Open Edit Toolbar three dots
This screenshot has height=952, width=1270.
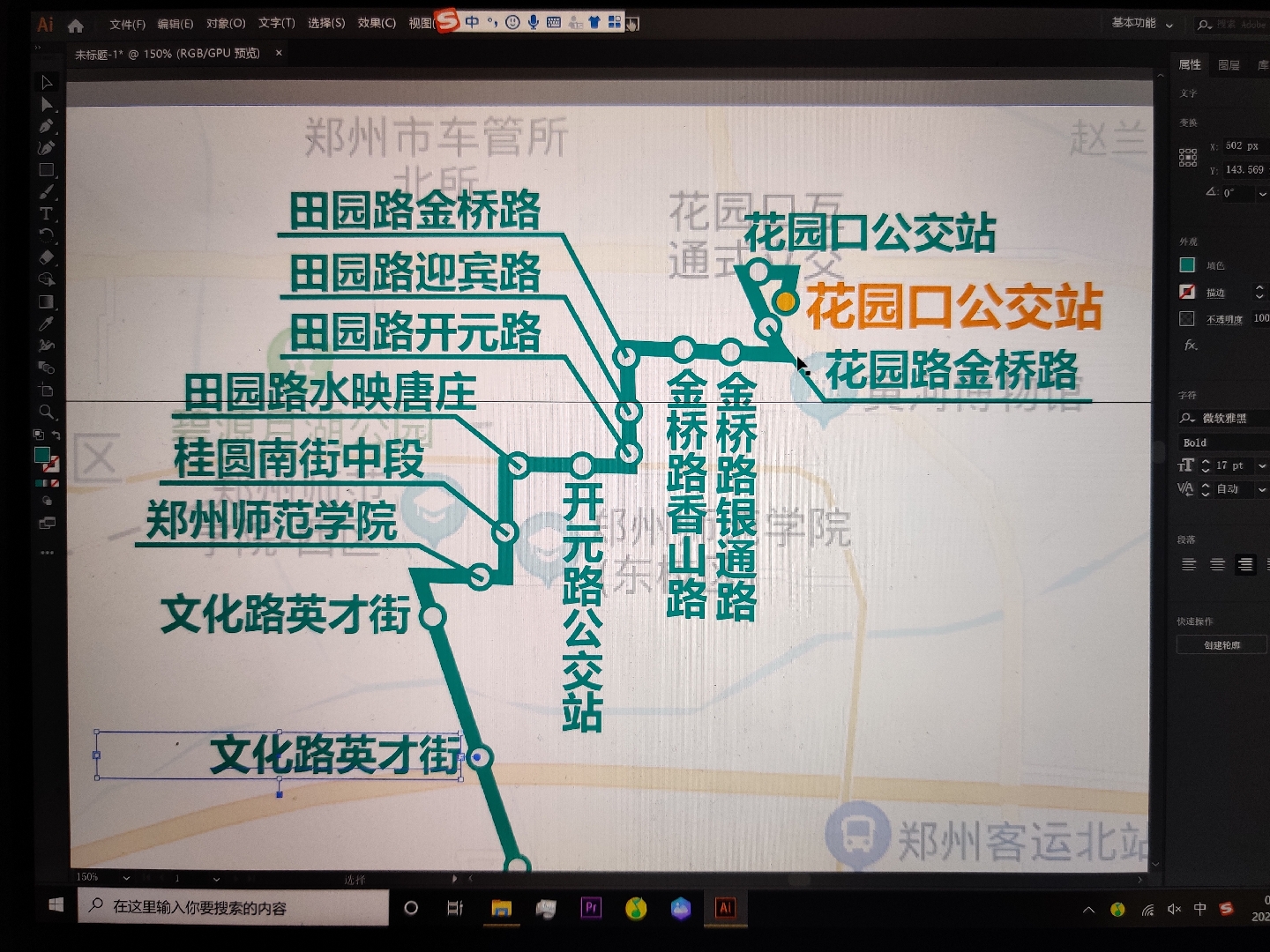[47, 553]
